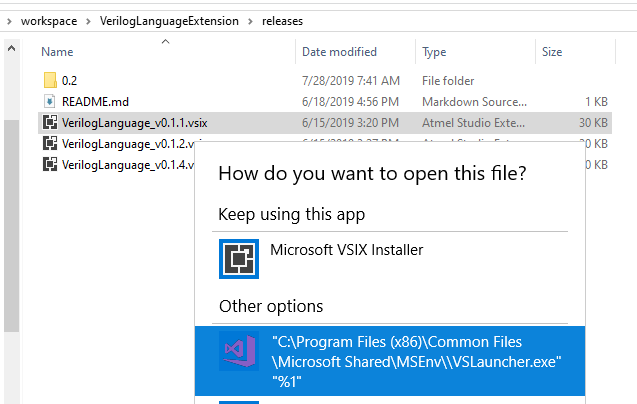Click the 30 KB size value
The width and height of the screenshot is (637, 404).
tap(593, 123)
